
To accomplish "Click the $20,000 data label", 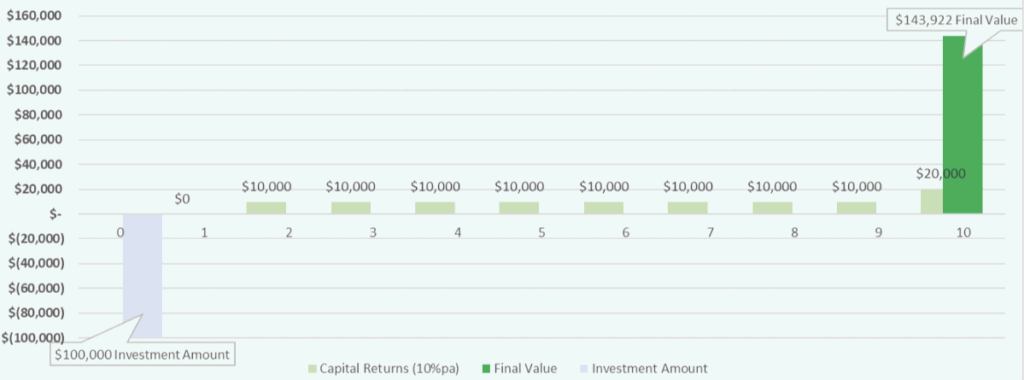I will tap(940, 174).
